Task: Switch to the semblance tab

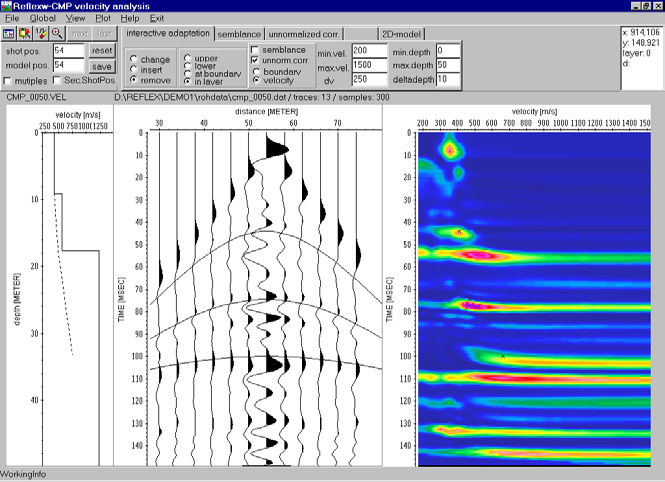Action: coord(239,34)
